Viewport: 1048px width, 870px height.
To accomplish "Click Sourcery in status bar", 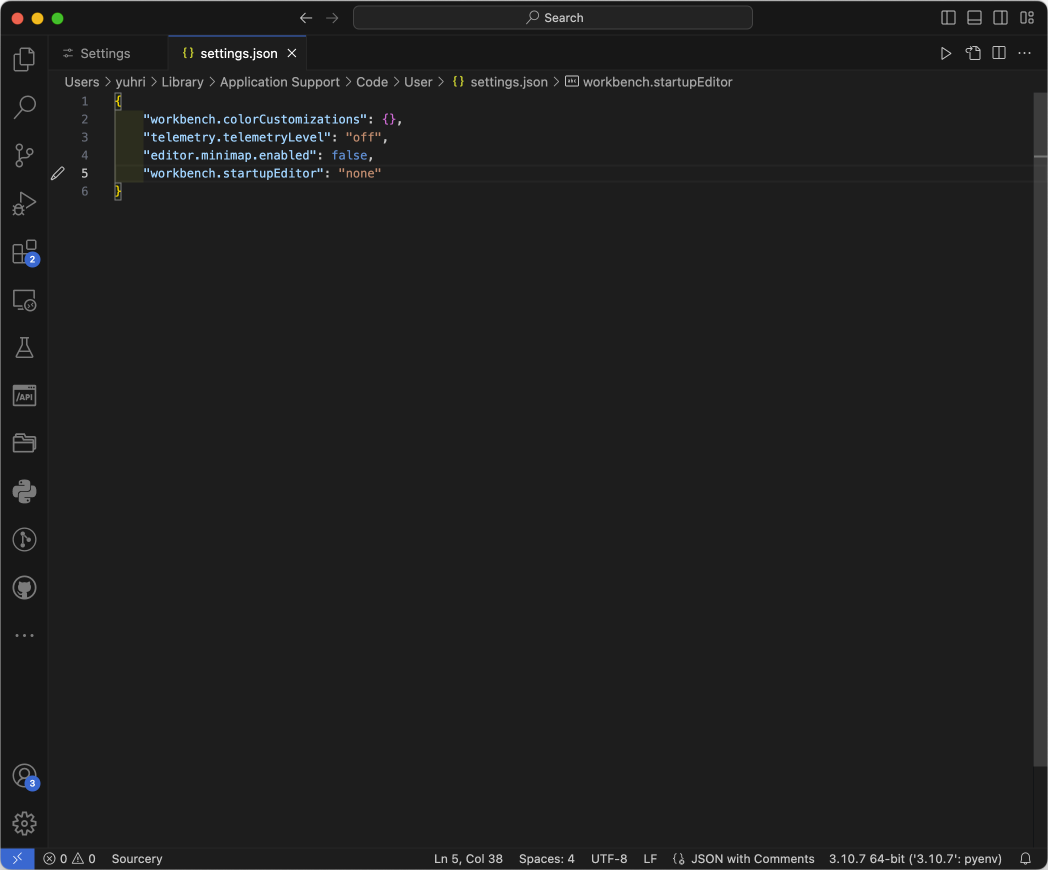I will coord(137,859).
